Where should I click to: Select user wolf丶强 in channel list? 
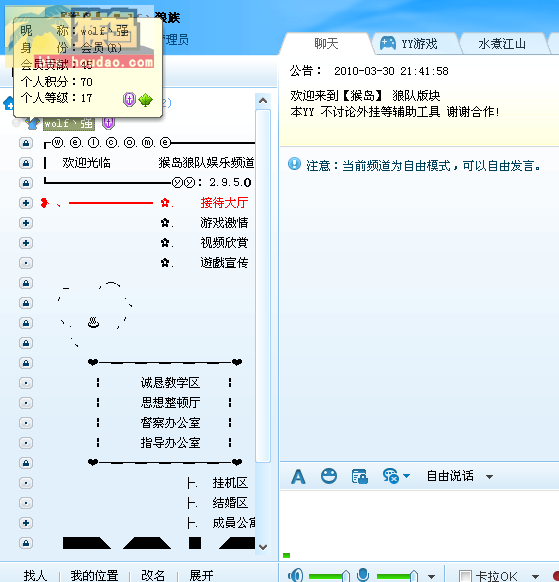pos(69,123)
